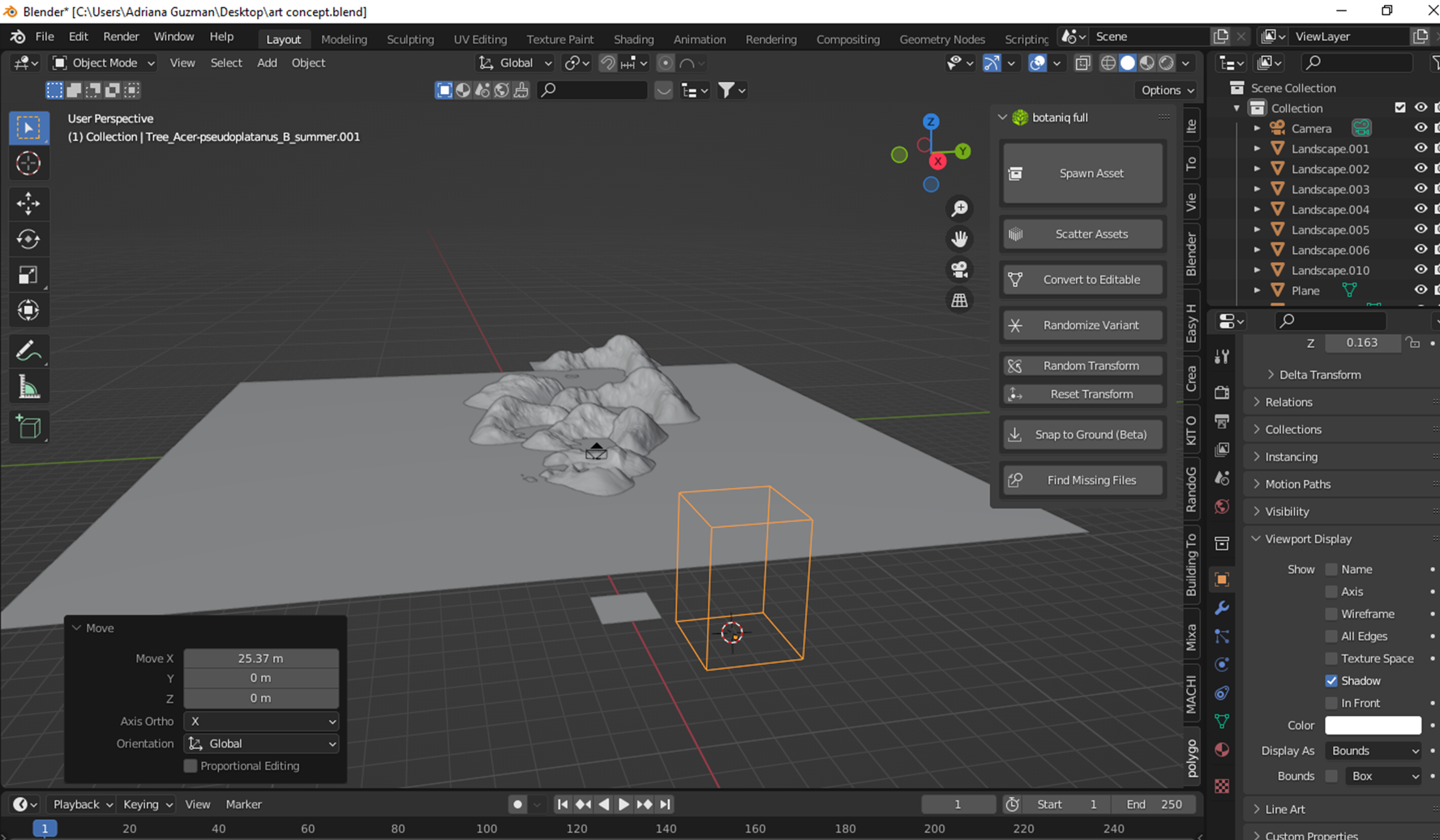
Task: Expand Landscape.003 in the outliner
Action: point(1257,189)
